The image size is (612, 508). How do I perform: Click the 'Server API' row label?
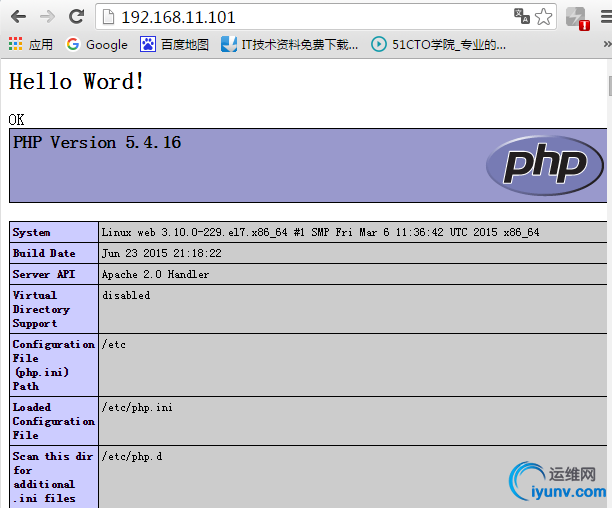click(x=44, y=274)
